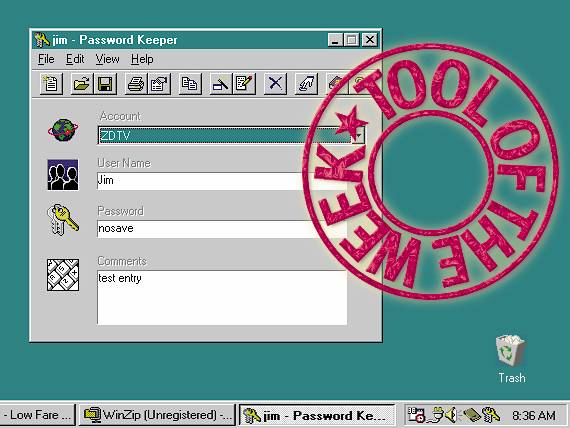Save using the floppy disk icon
This screenshot has width=570, height=428.
pos(105,84)
